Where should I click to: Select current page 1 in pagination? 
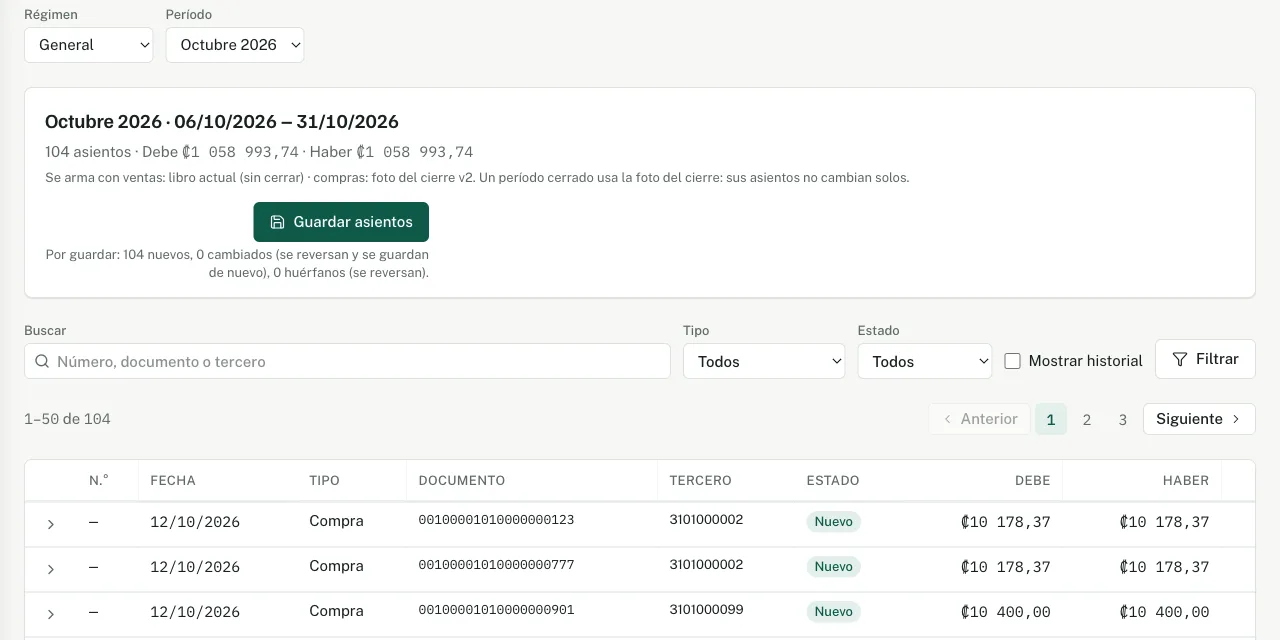click(x=1051, y=419)
